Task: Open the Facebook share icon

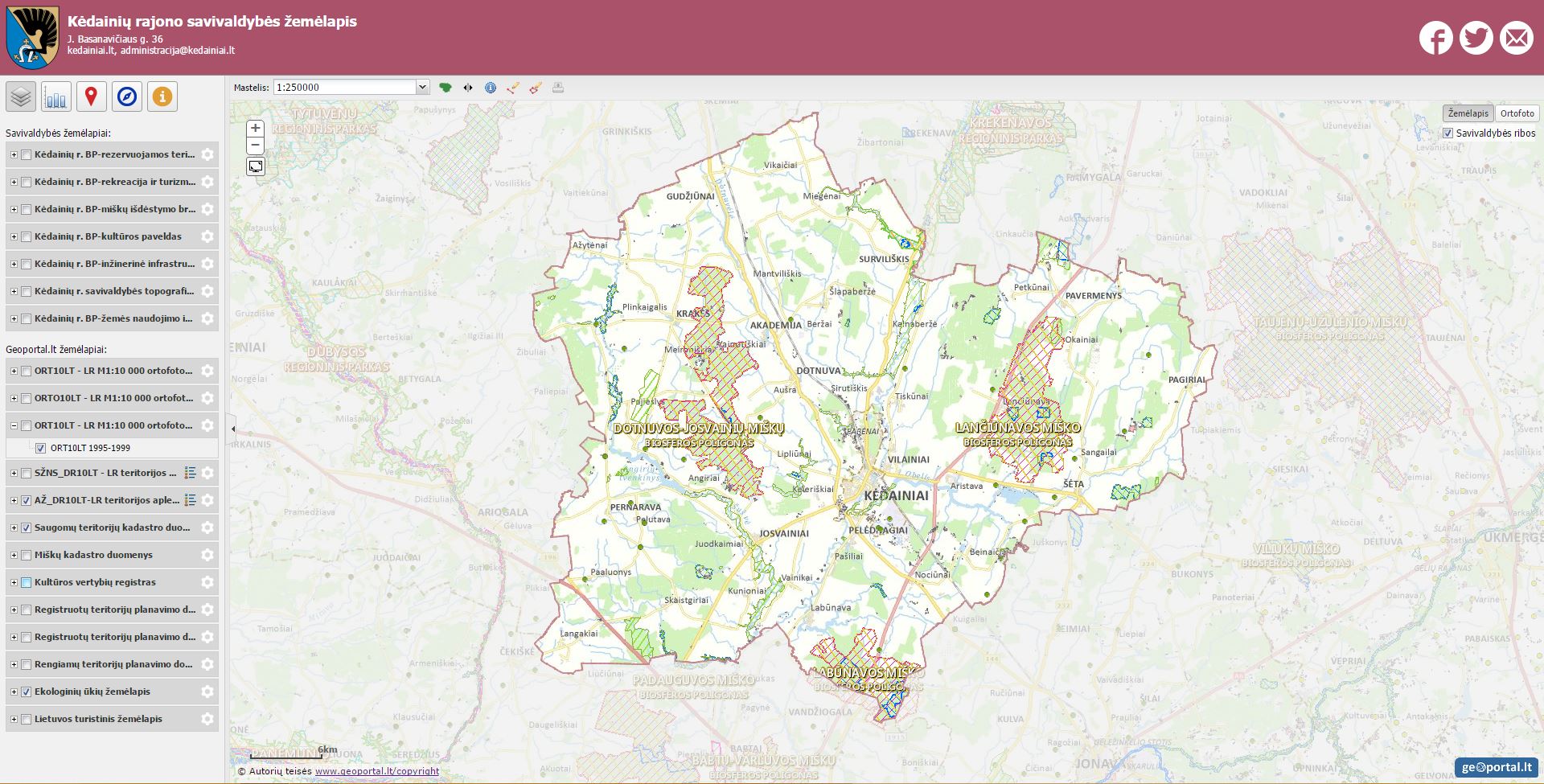Action: pyautogui.click(x=1435, y=38)
